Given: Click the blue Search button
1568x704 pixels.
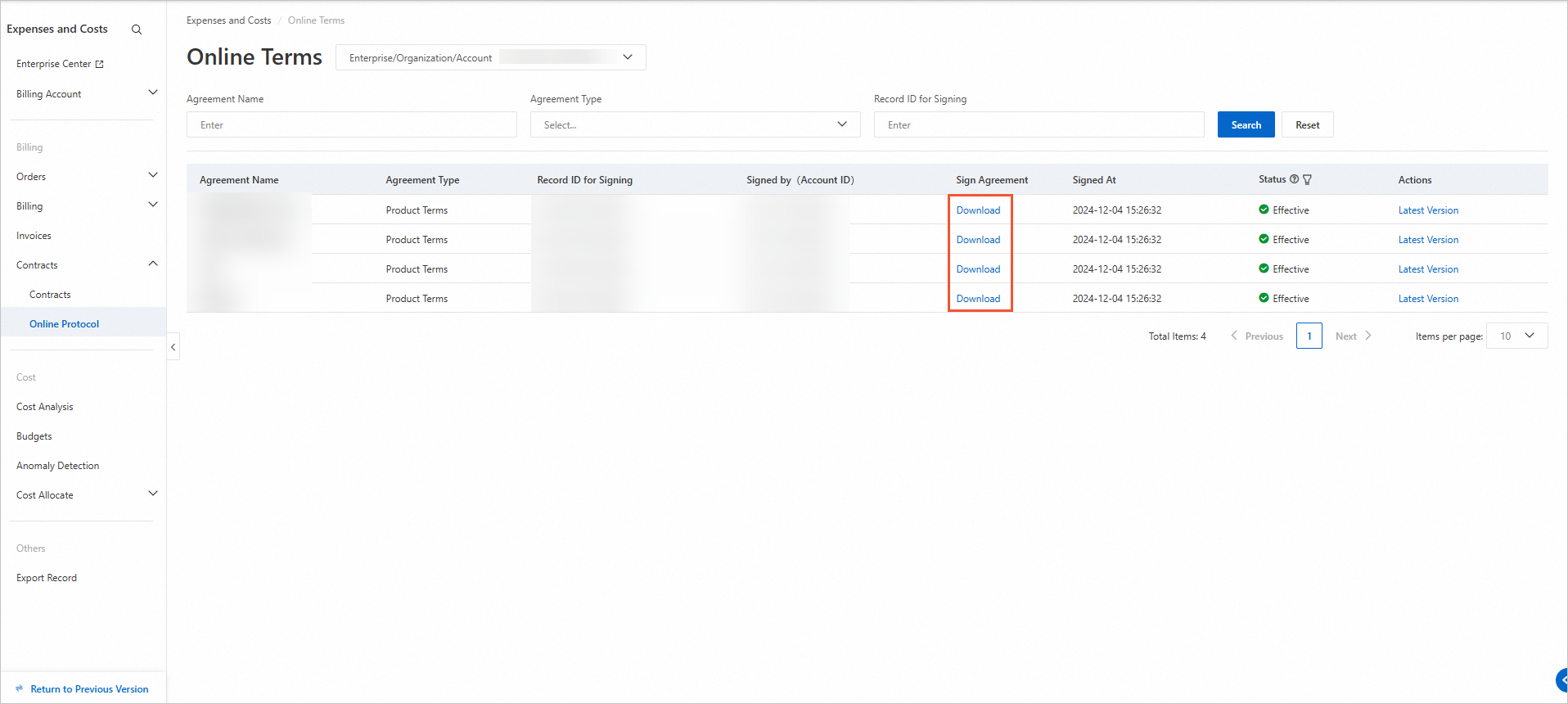Looking at the screenshot, I should tap(1246, 124).
